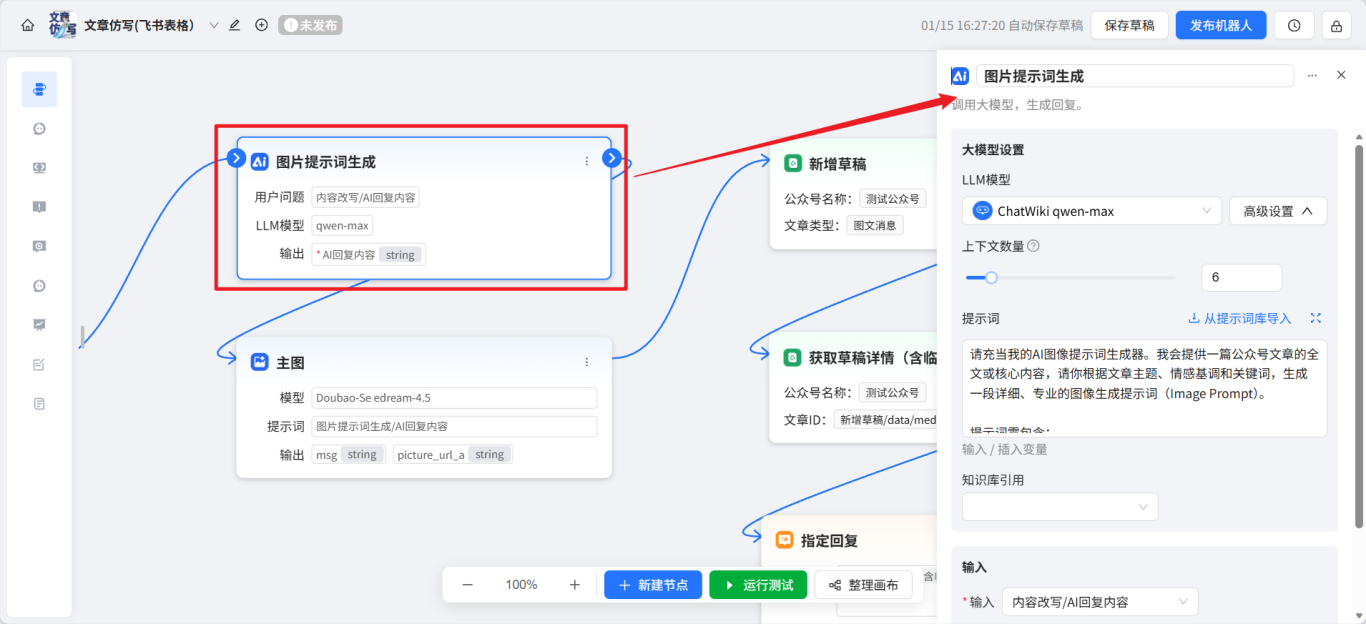1366x624 pixels.
Task: Click the exclamation mark icon in the left sidebar
Action: (x=39, y=206)
